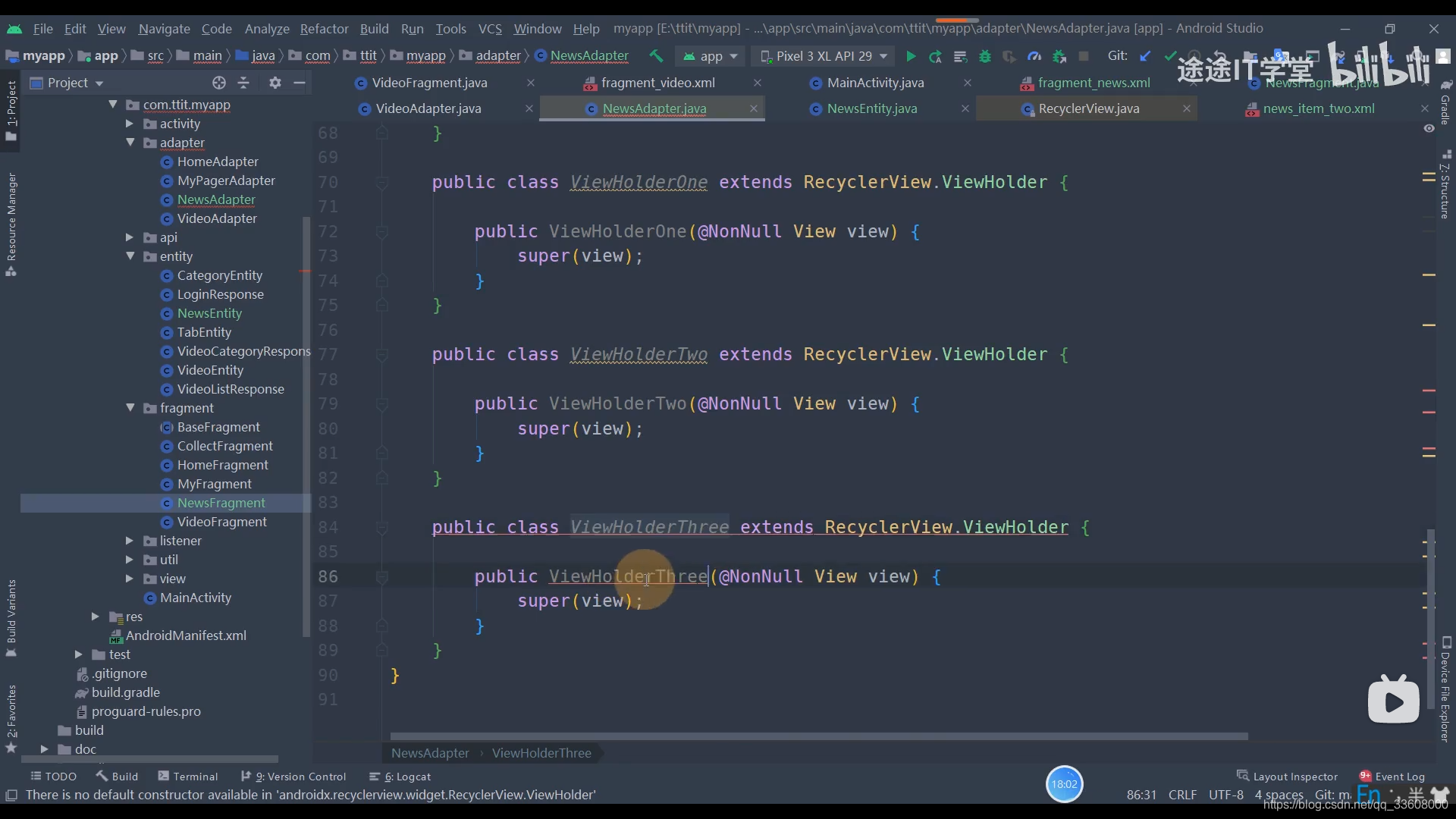The height and width of the screenshot is (819, 1456).
Task: Click Run with Coverage icon
Action: click(1009, 56)
